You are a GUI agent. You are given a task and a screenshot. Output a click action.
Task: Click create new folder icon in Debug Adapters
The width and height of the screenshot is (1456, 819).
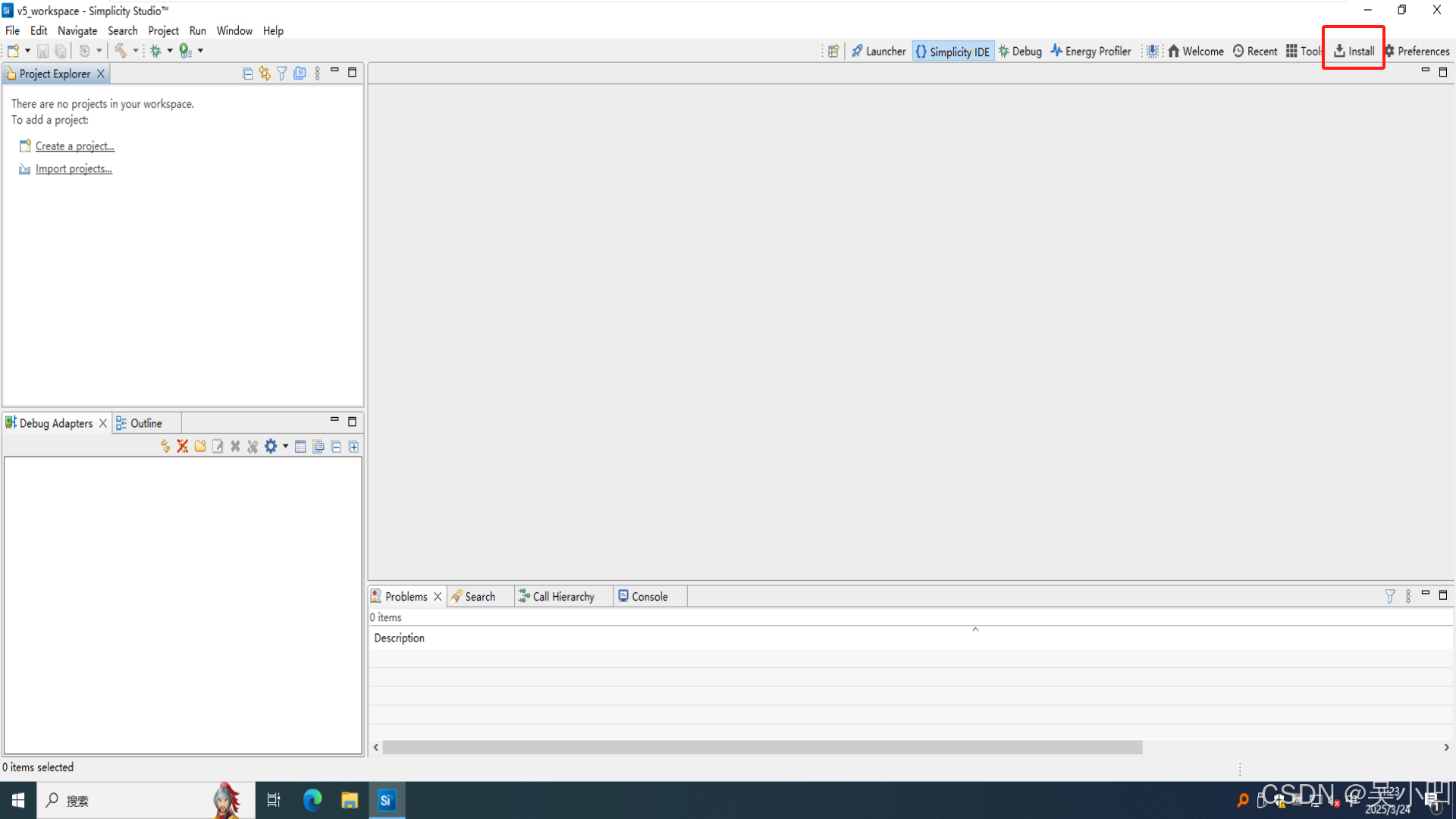(x=200, y=447)
